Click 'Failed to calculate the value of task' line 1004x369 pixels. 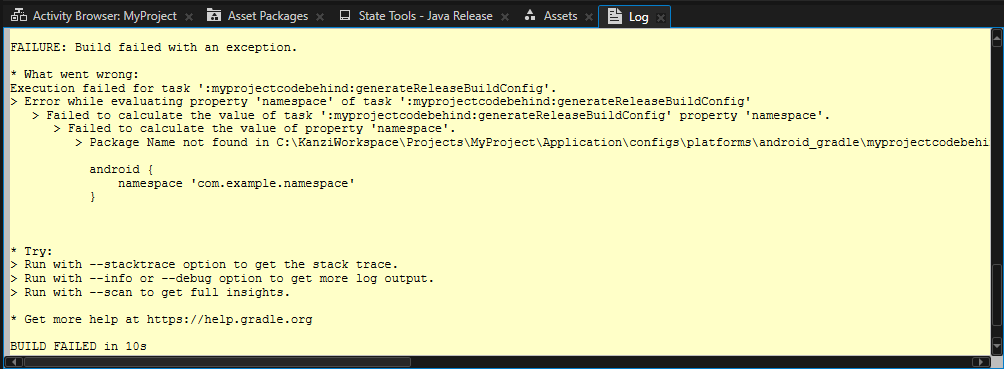click(431, 116)
